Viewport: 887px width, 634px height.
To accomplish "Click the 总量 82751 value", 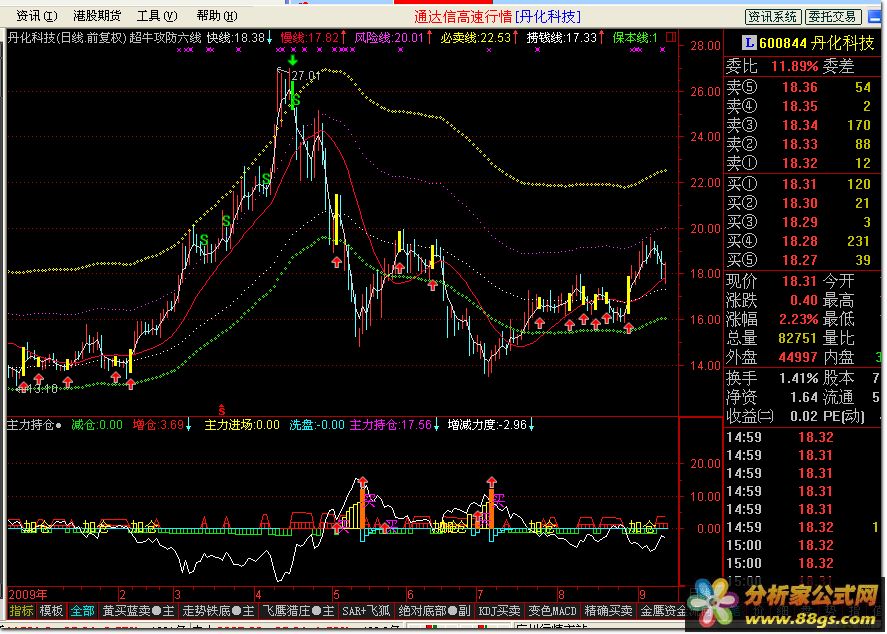I will (x=798, y=338).
